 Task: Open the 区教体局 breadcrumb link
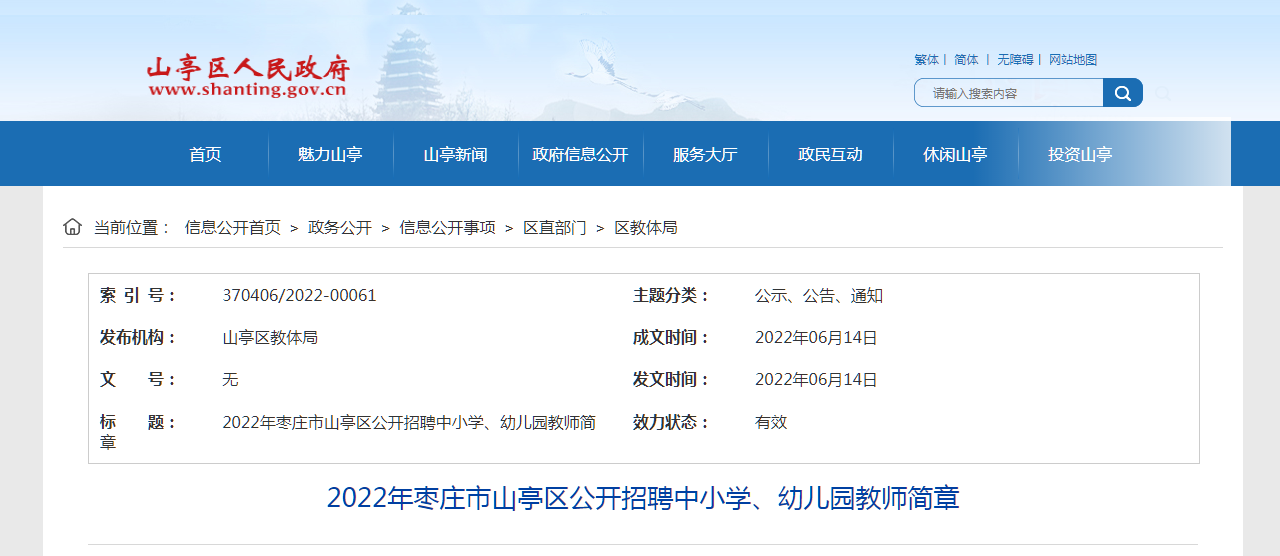point(646,228)
